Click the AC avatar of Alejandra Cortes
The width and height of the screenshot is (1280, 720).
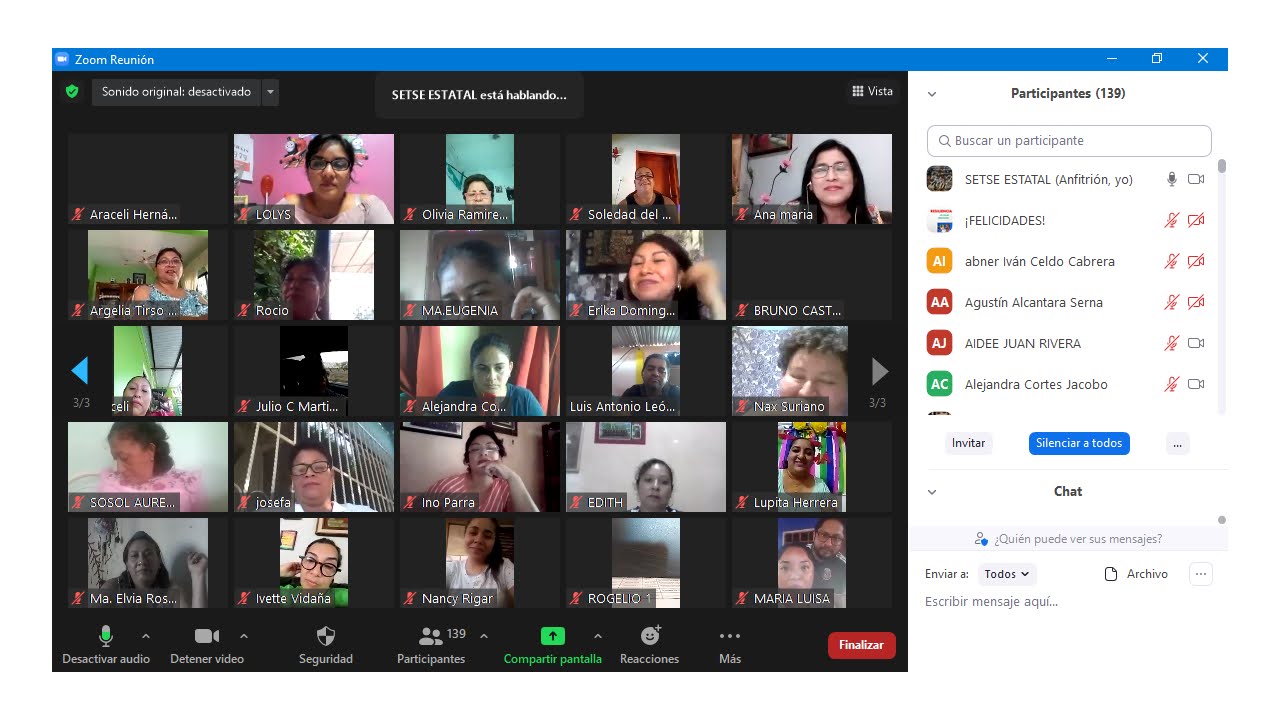pos(939,384)
